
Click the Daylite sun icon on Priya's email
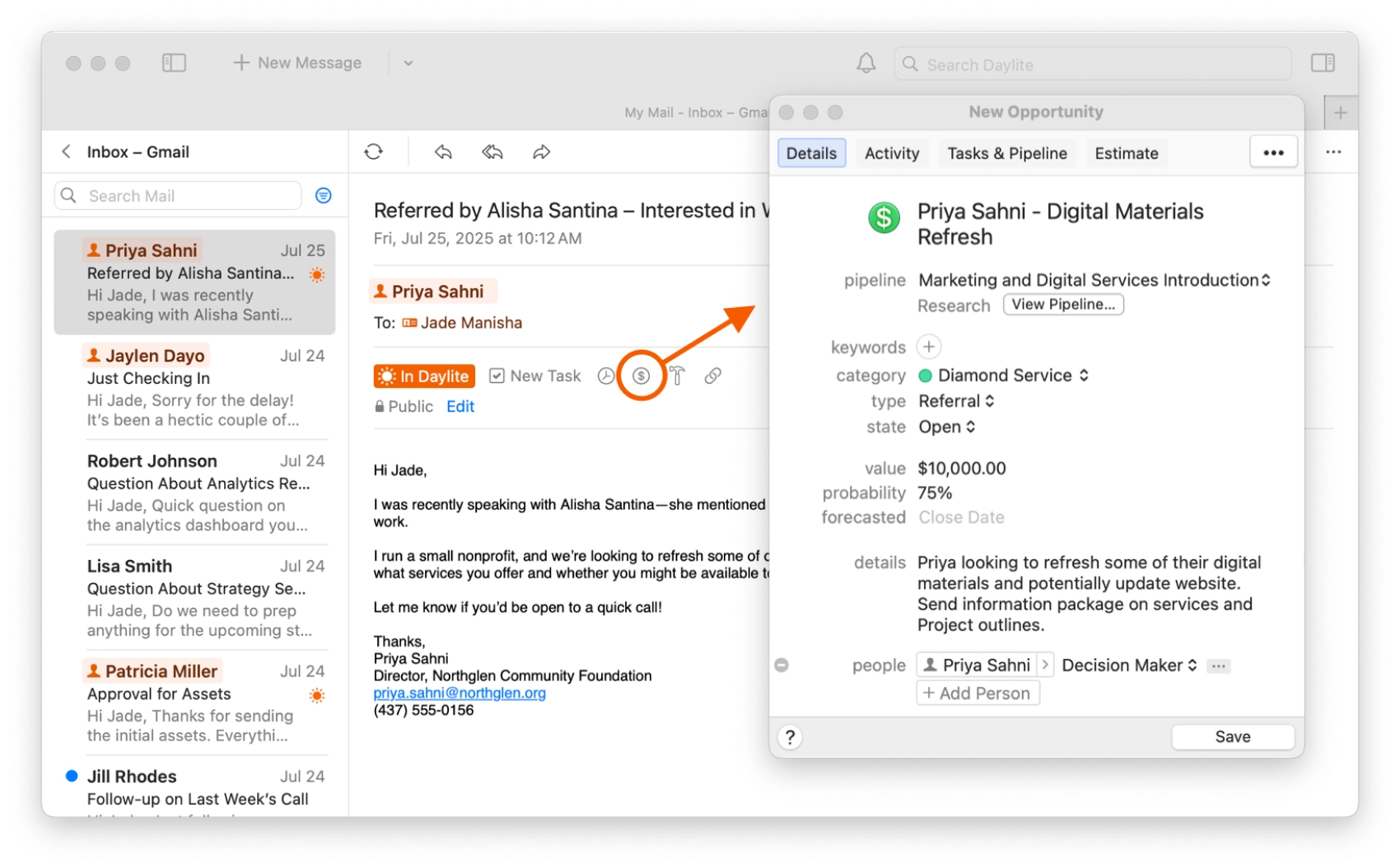click(317, 275)
